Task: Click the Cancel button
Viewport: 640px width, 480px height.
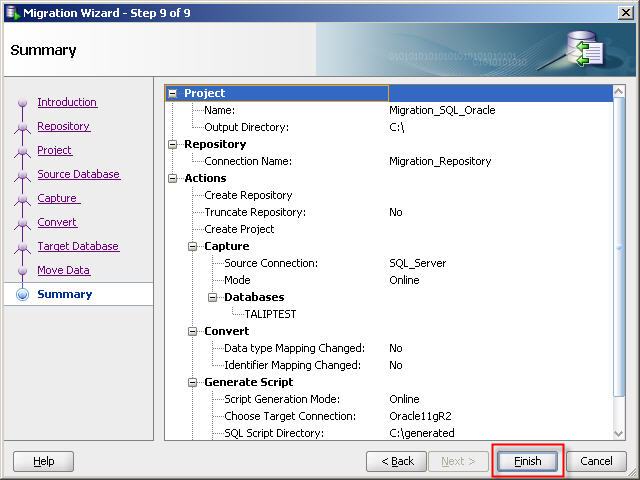Action: [x=596, y=461]
